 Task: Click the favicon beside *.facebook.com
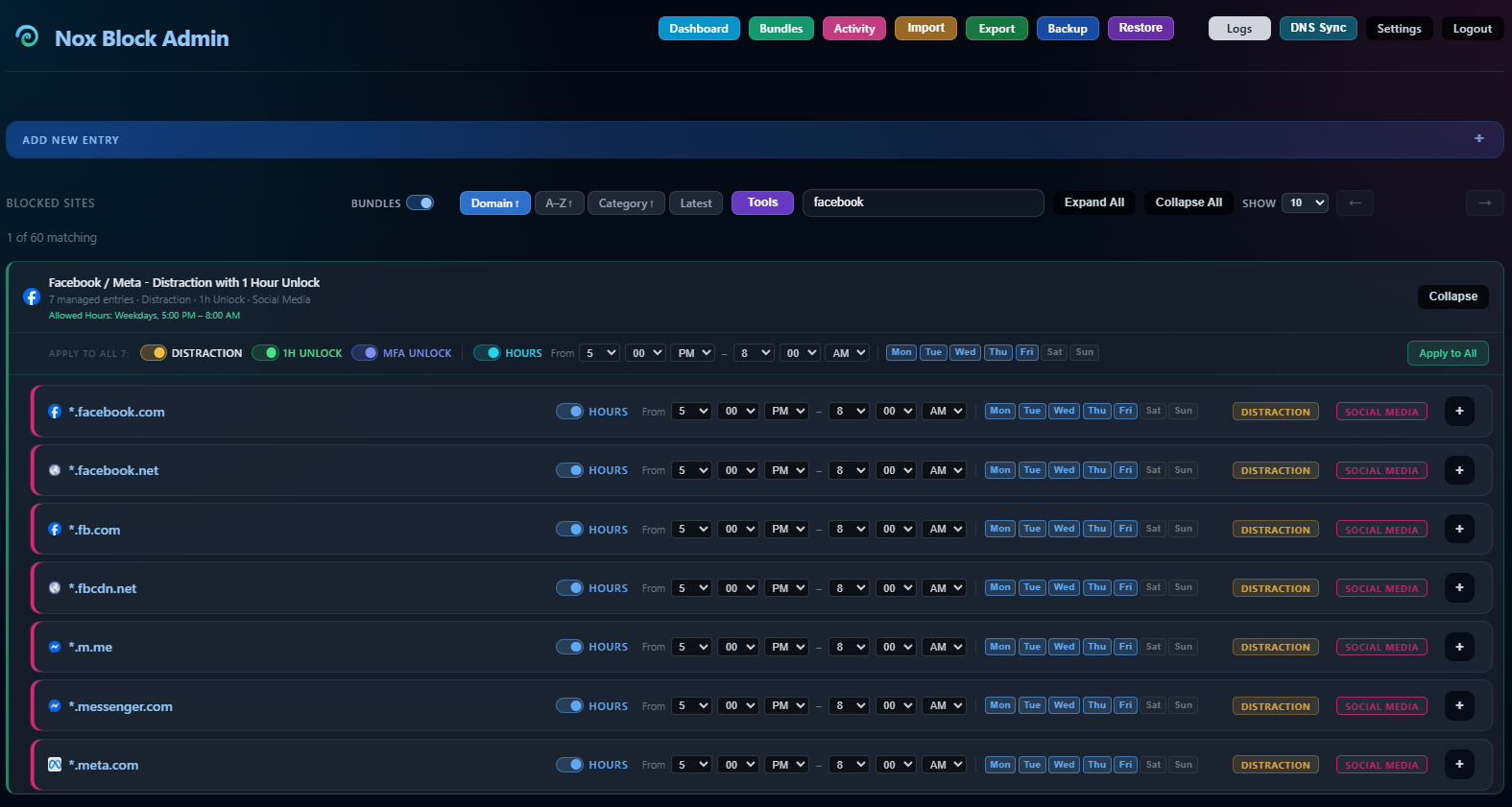(x=55, y=412)
